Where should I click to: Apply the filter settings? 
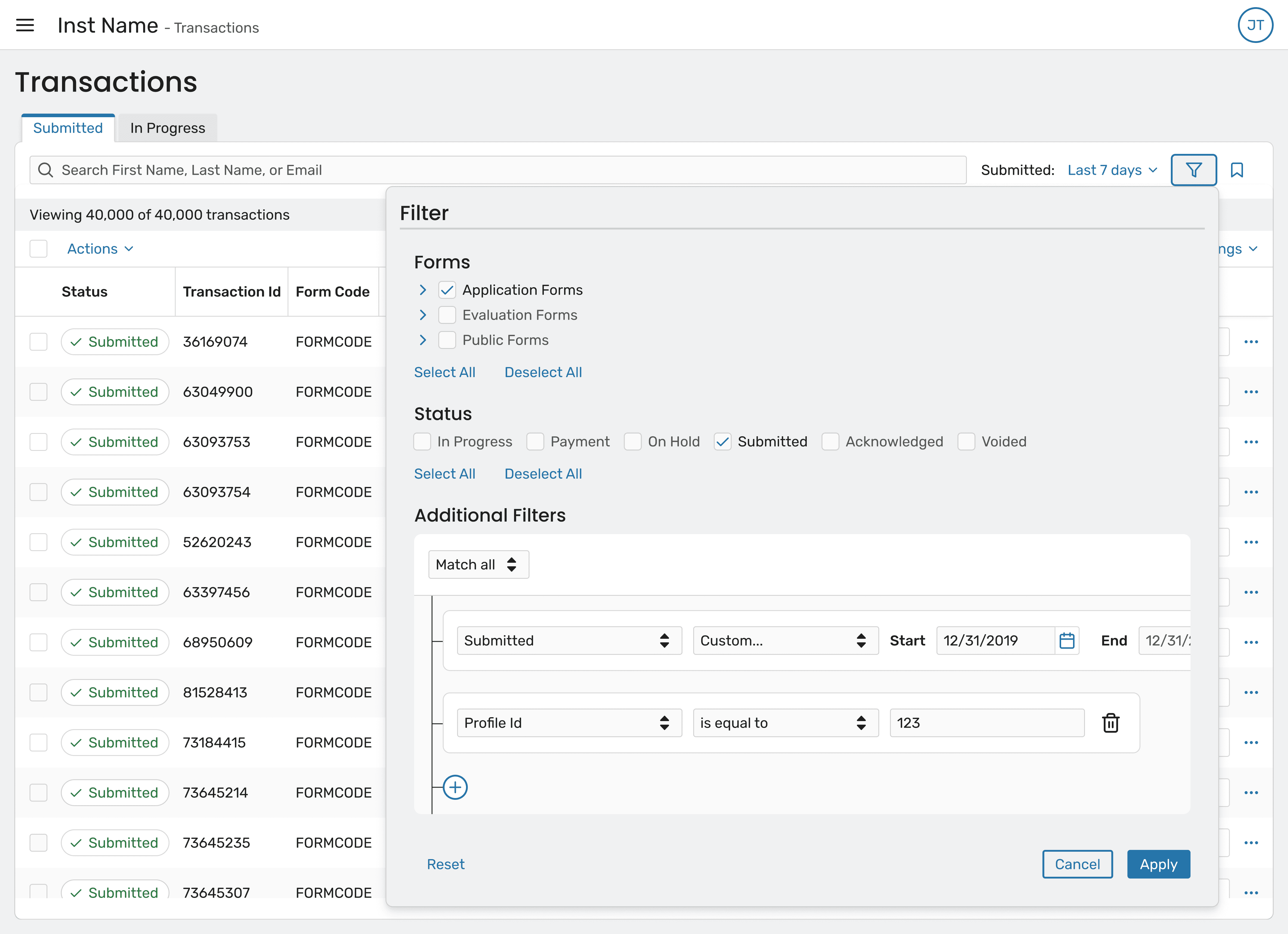pos(1158,864)
